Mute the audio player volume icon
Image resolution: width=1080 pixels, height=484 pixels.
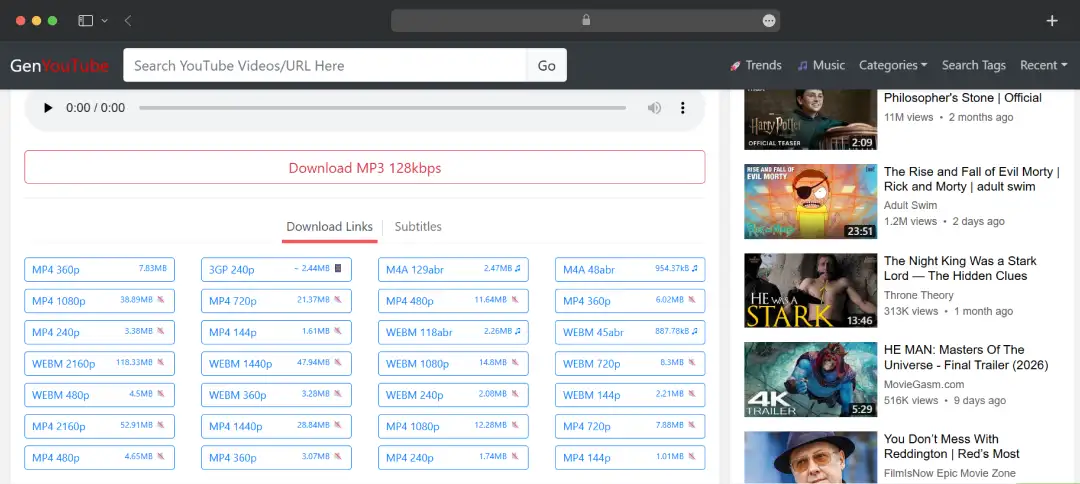(654, 108)
